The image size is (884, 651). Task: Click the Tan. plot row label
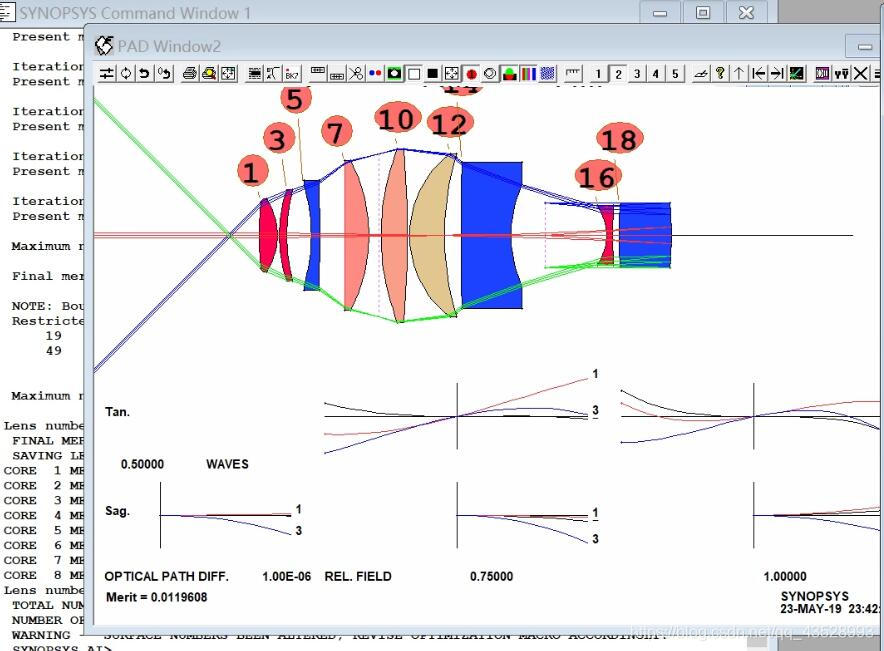click(x=117, y=412)
